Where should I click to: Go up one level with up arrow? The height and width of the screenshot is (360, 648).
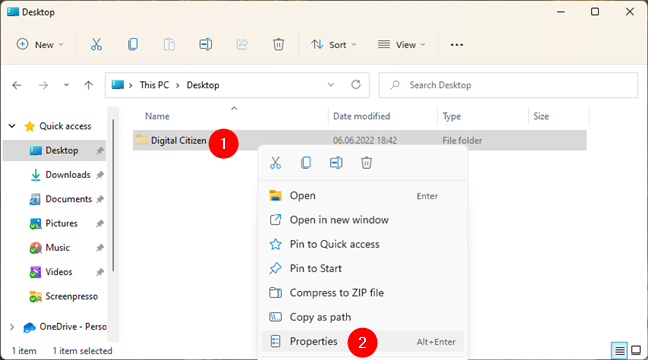(x=88, y=85)
